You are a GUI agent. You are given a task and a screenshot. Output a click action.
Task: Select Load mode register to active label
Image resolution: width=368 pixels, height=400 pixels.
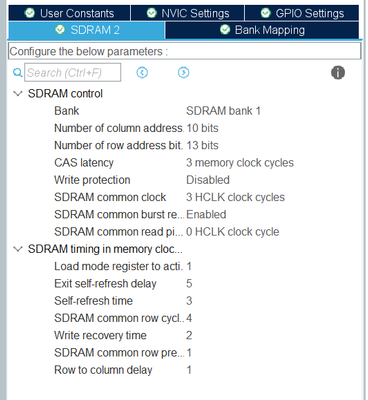(x=118, y=266)
